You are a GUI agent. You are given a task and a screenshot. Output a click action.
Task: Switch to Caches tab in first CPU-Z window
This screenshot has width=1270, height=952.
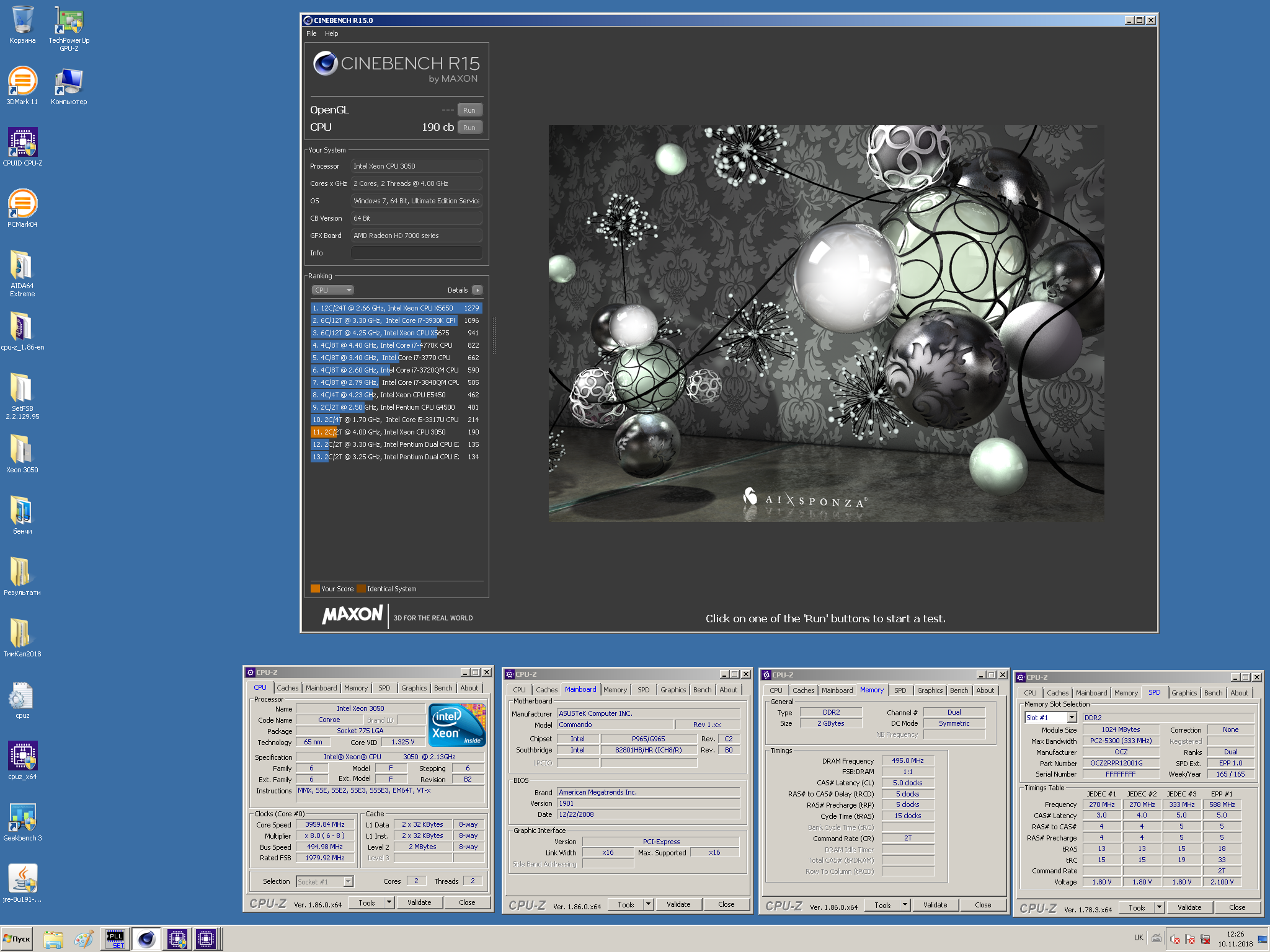point(287,688)
